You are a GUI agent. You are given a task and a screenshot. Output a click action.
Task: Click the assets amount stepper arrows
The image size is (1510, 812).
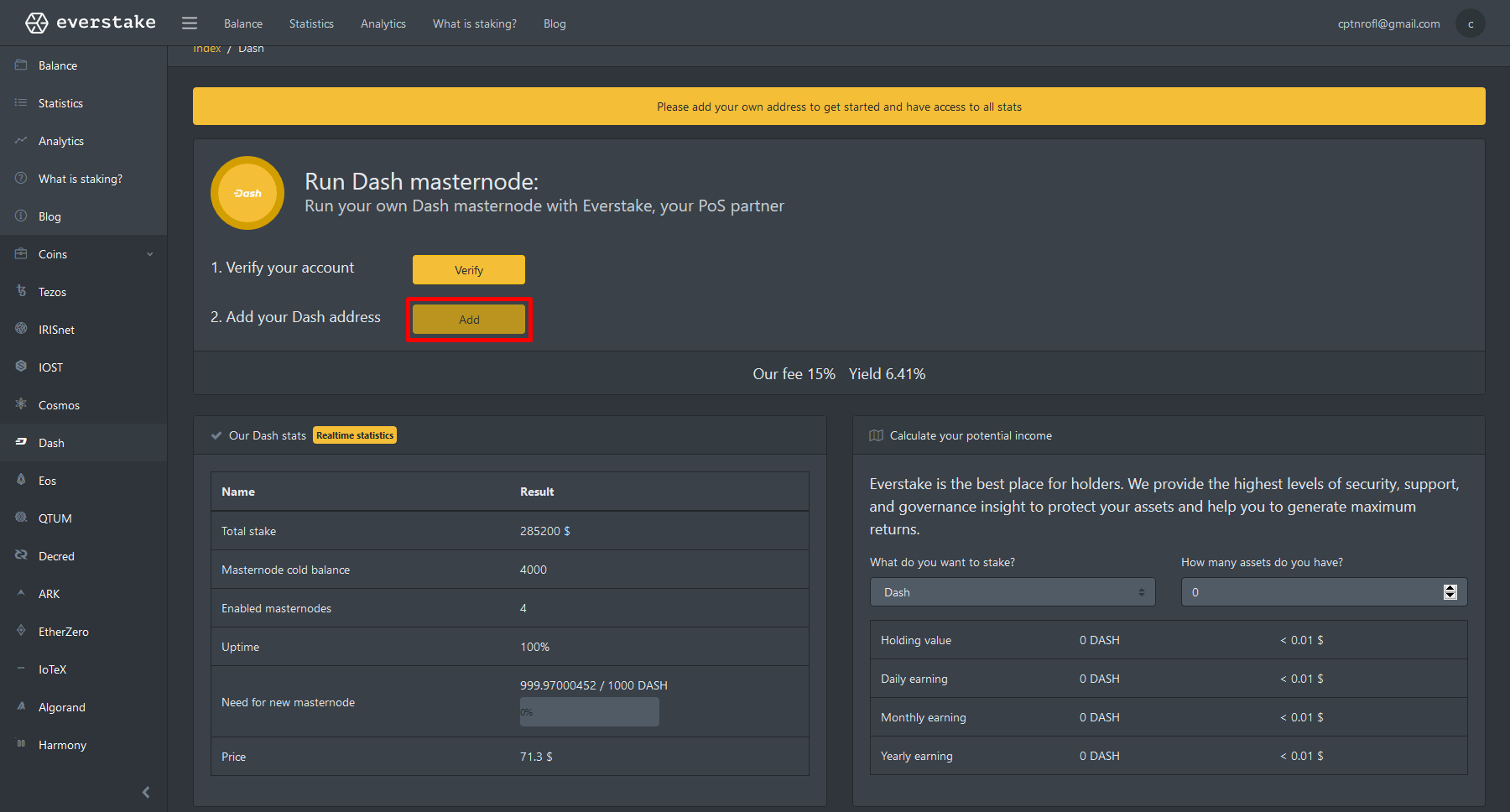coord(1450,592)
